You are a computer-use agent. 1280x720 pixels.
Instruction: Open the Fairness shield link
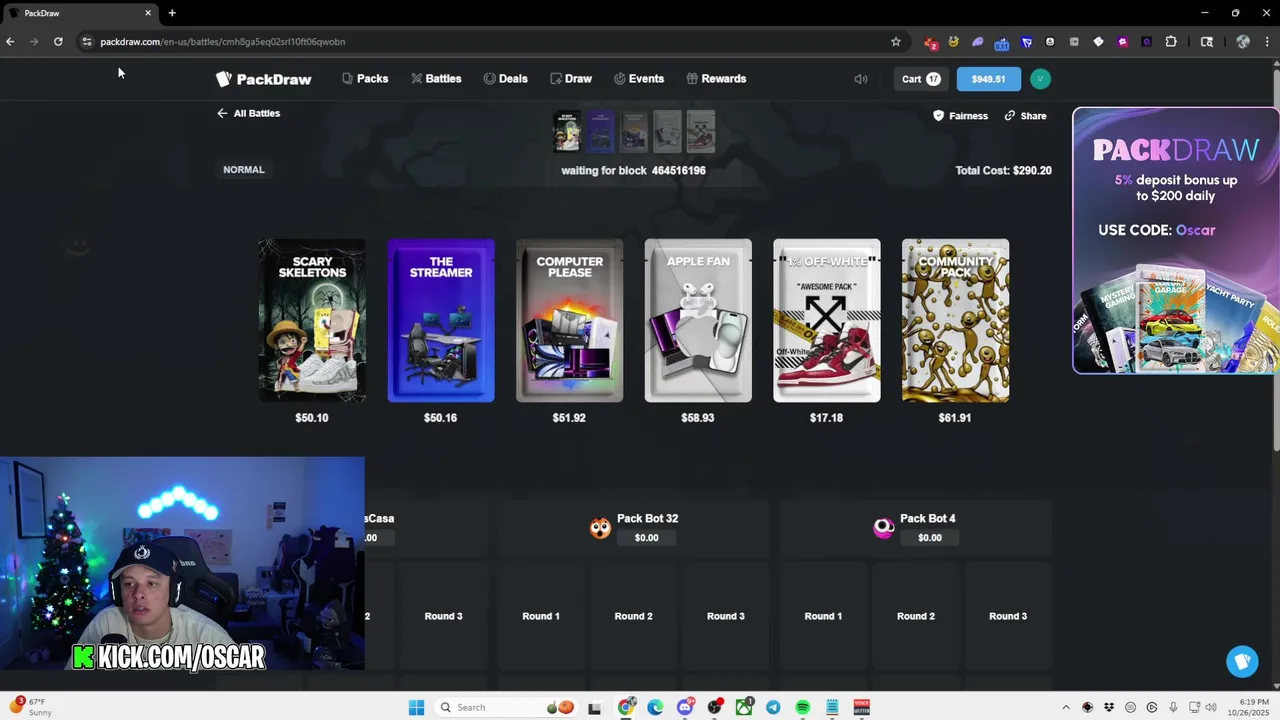tap(960, 116)
